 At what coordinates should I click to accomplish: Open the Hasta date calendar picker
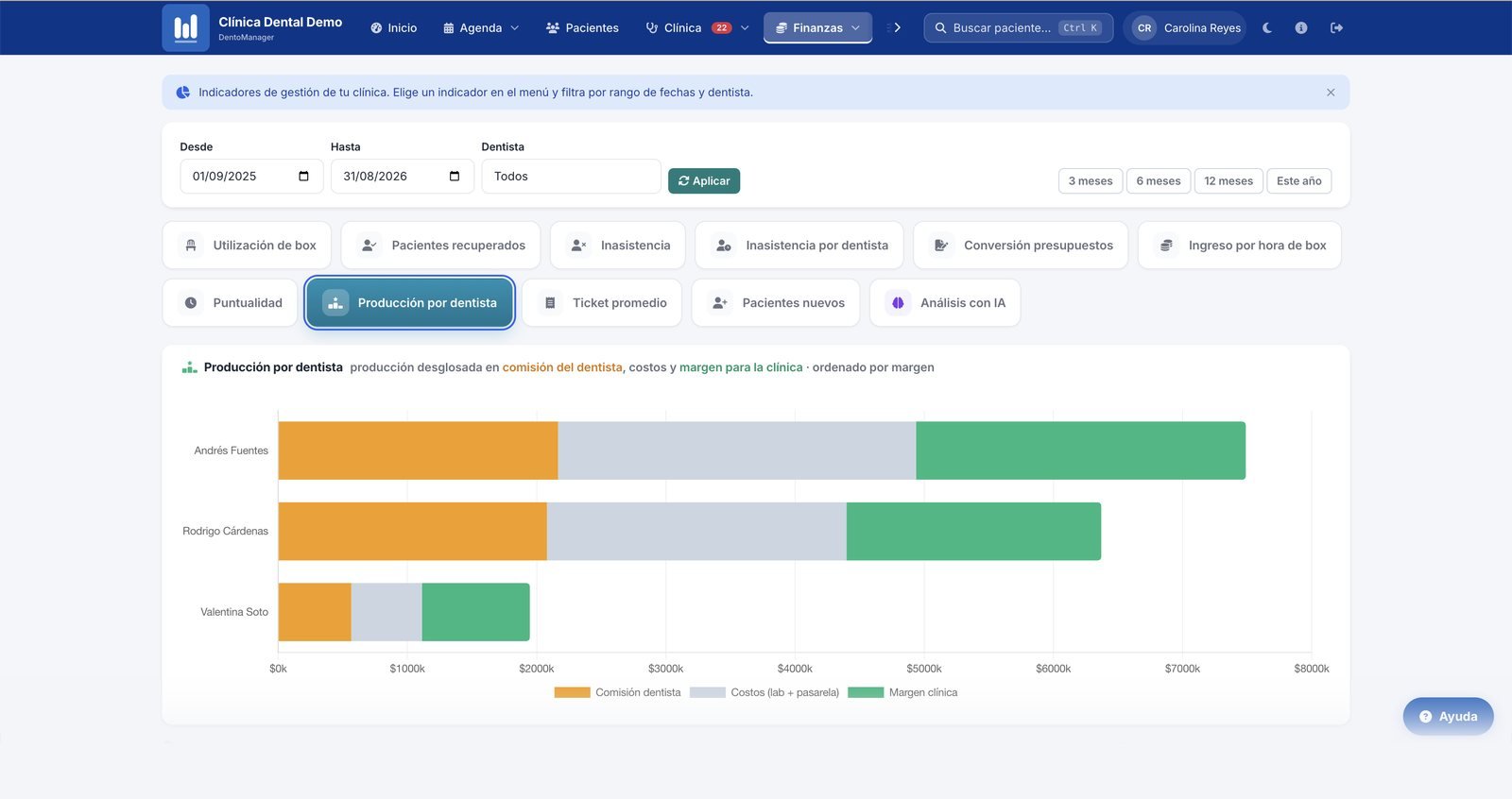pyautogui.click(x=455, y=177)
